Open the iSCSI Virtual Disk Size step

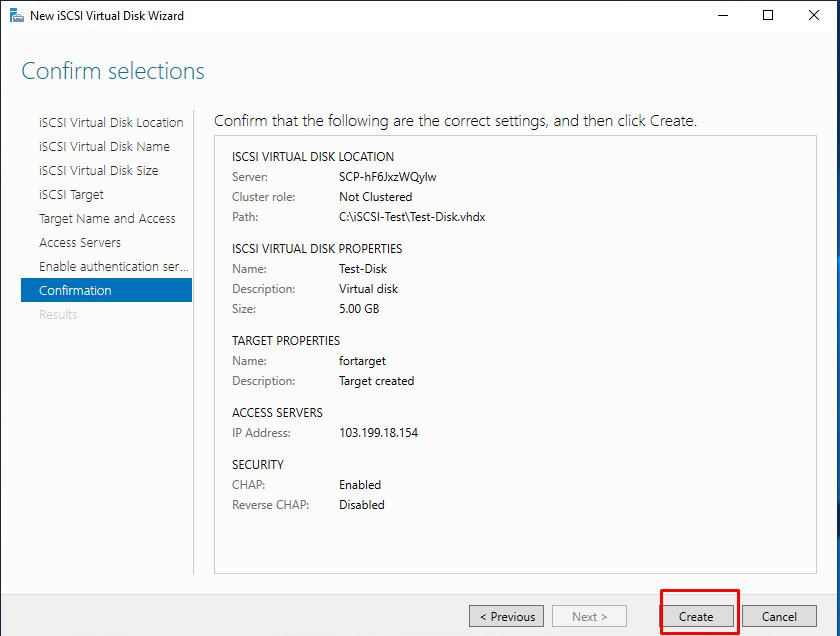click(x=99, y=170)
